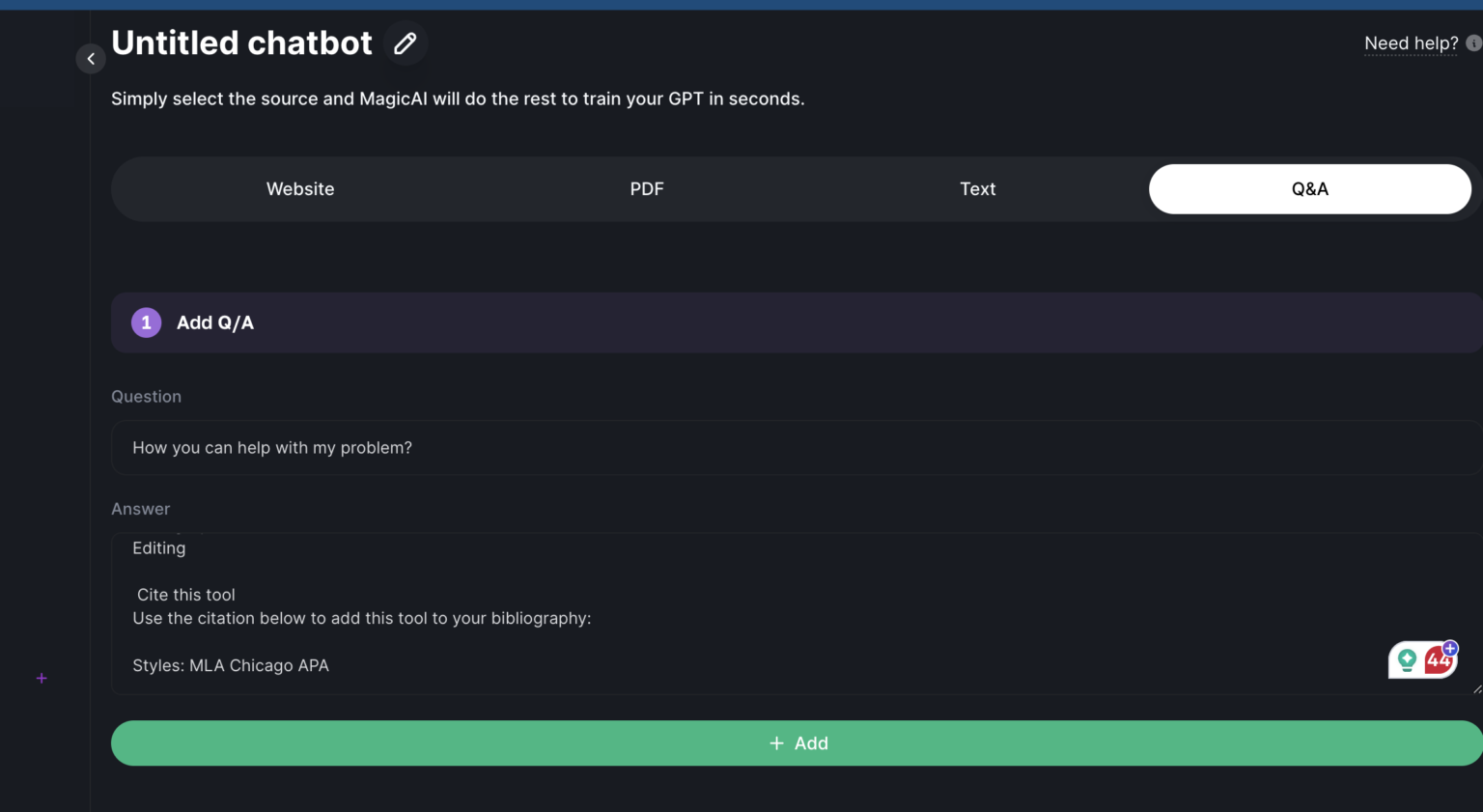Go back using the left chevron button
This screenshot has height=812, width=1483.
click(91, 59)
